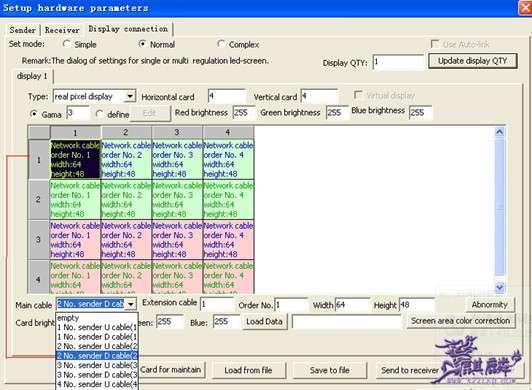Select row header 2 in grid
Screen dimensions: 532x390
pyautogui.click(x=39, y=200)
